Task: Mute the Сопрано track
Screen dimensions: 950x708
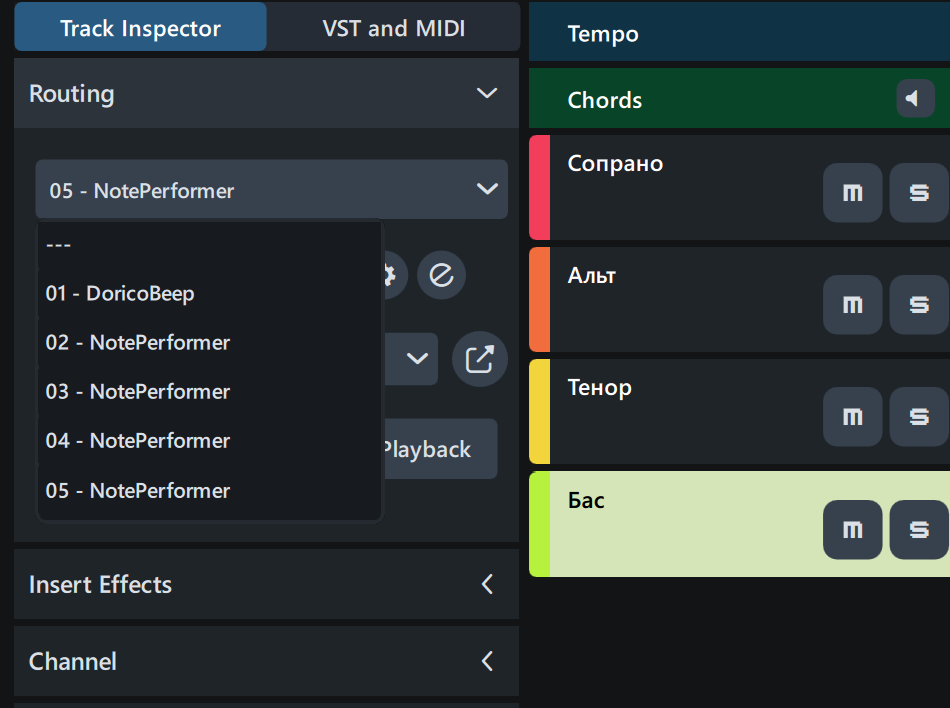Action: pos(852,193)
